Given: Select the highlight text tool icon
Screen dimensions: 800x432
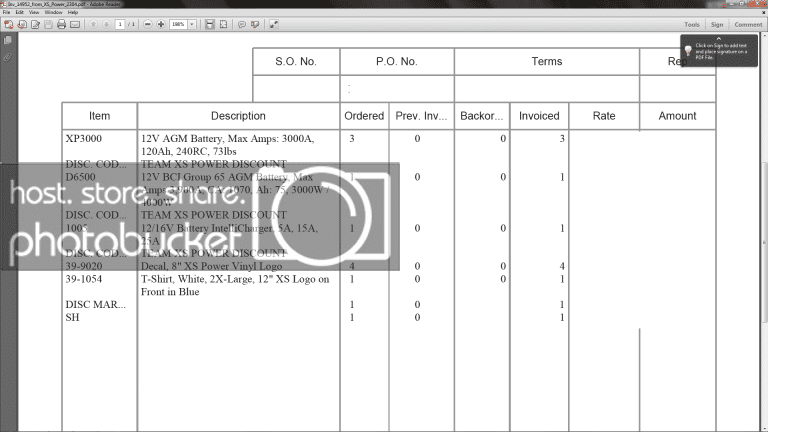Looking at the screenshot, I should tap(255, 24).
